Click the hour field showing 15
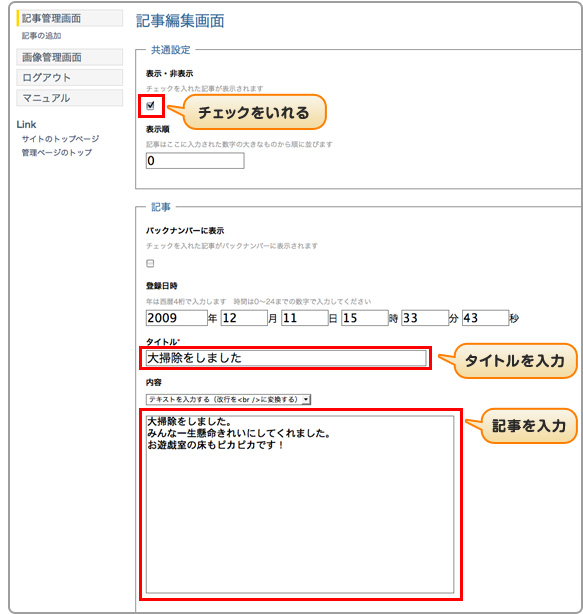This screenshot has height=614, width=583. tap(365, 318)
